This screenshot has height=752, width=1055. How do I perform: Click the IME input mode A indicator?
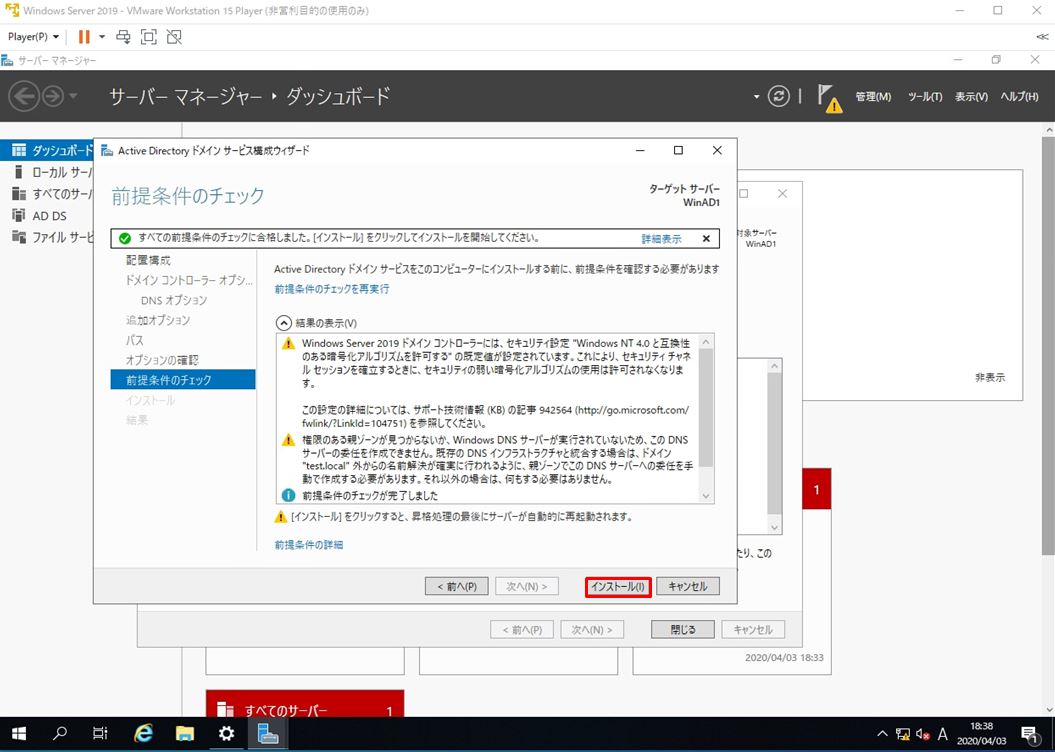pos(943,734)
